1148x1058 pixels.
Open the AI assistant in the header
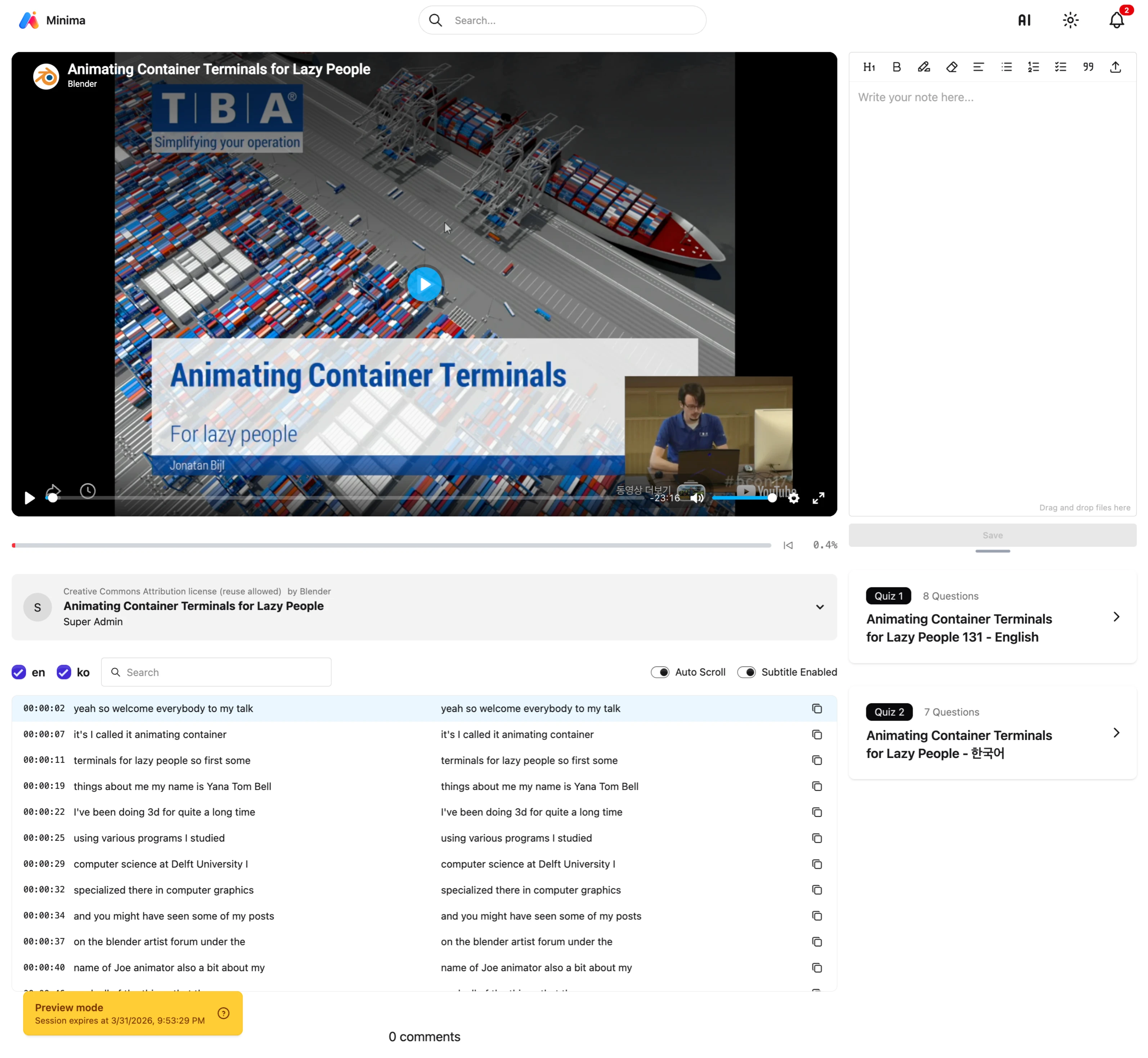click(x=1024, y=21)
